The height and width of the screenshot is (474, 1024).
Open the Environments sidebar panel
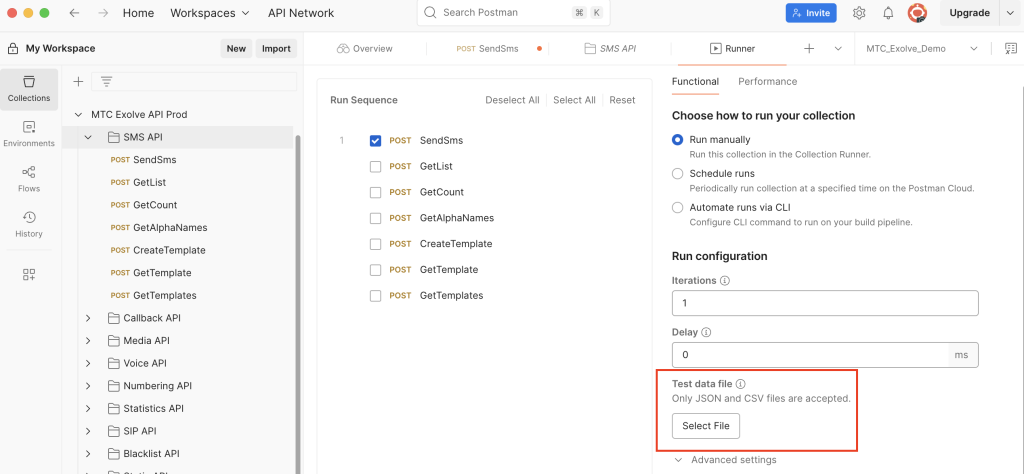[29, 134]
